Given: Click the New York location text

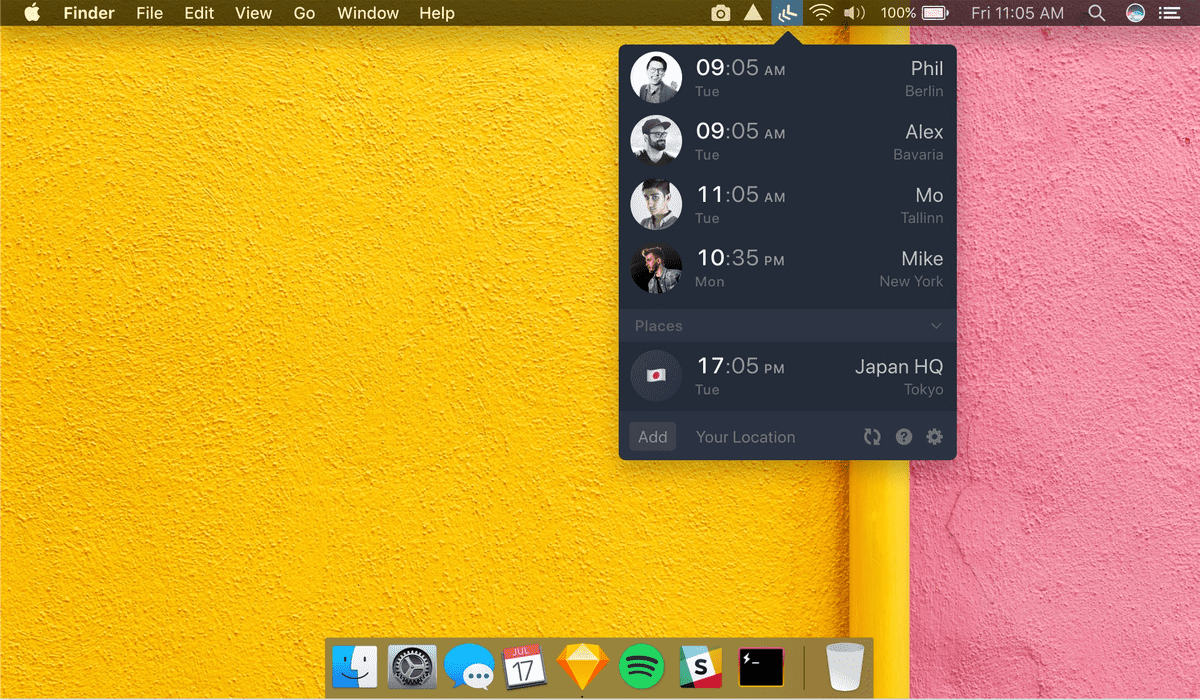Looking at the screenshot, I should [911, 281].
